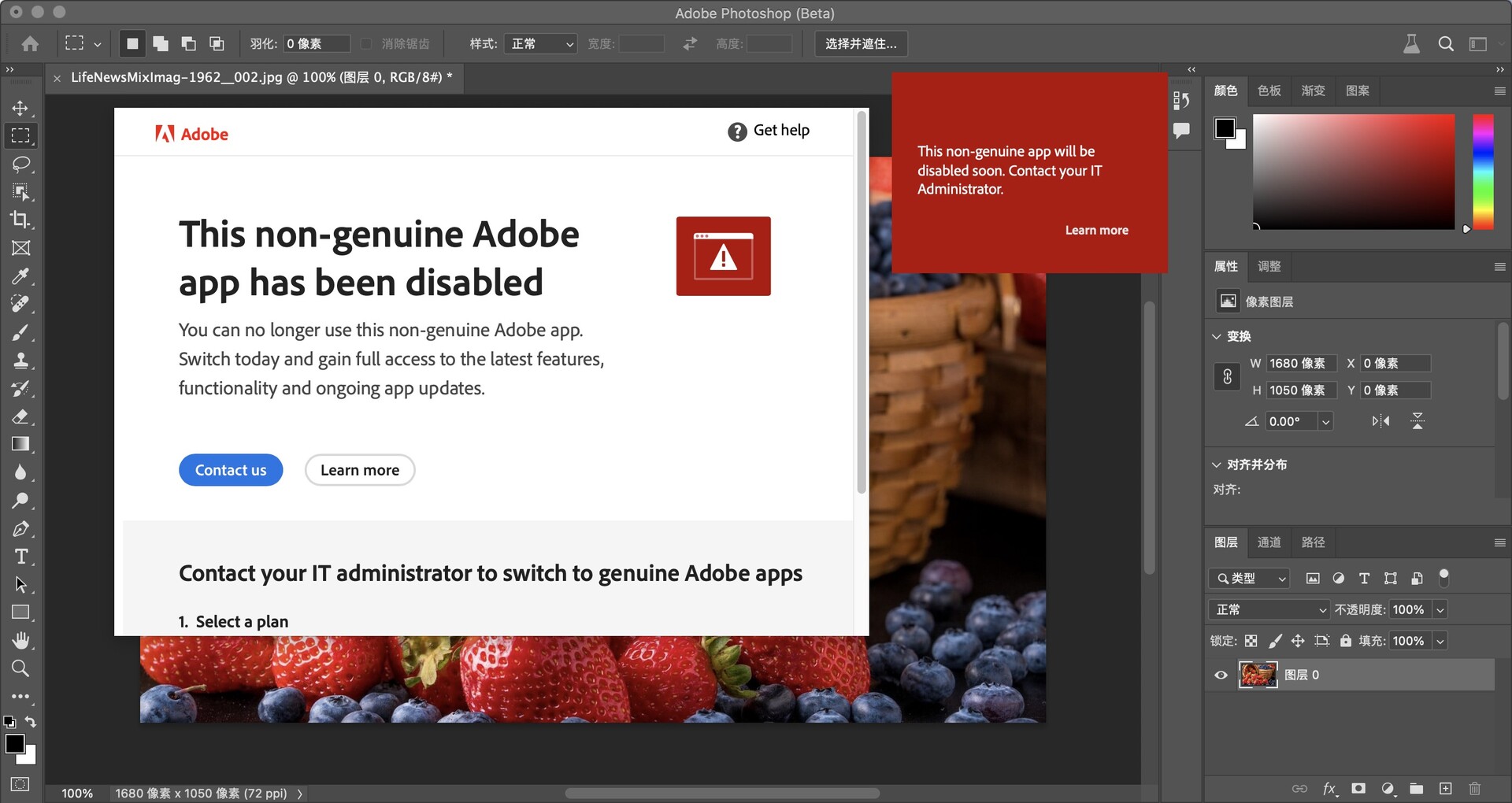Open 不透明度 opacity dropdown arrow

click(1440, 609)
